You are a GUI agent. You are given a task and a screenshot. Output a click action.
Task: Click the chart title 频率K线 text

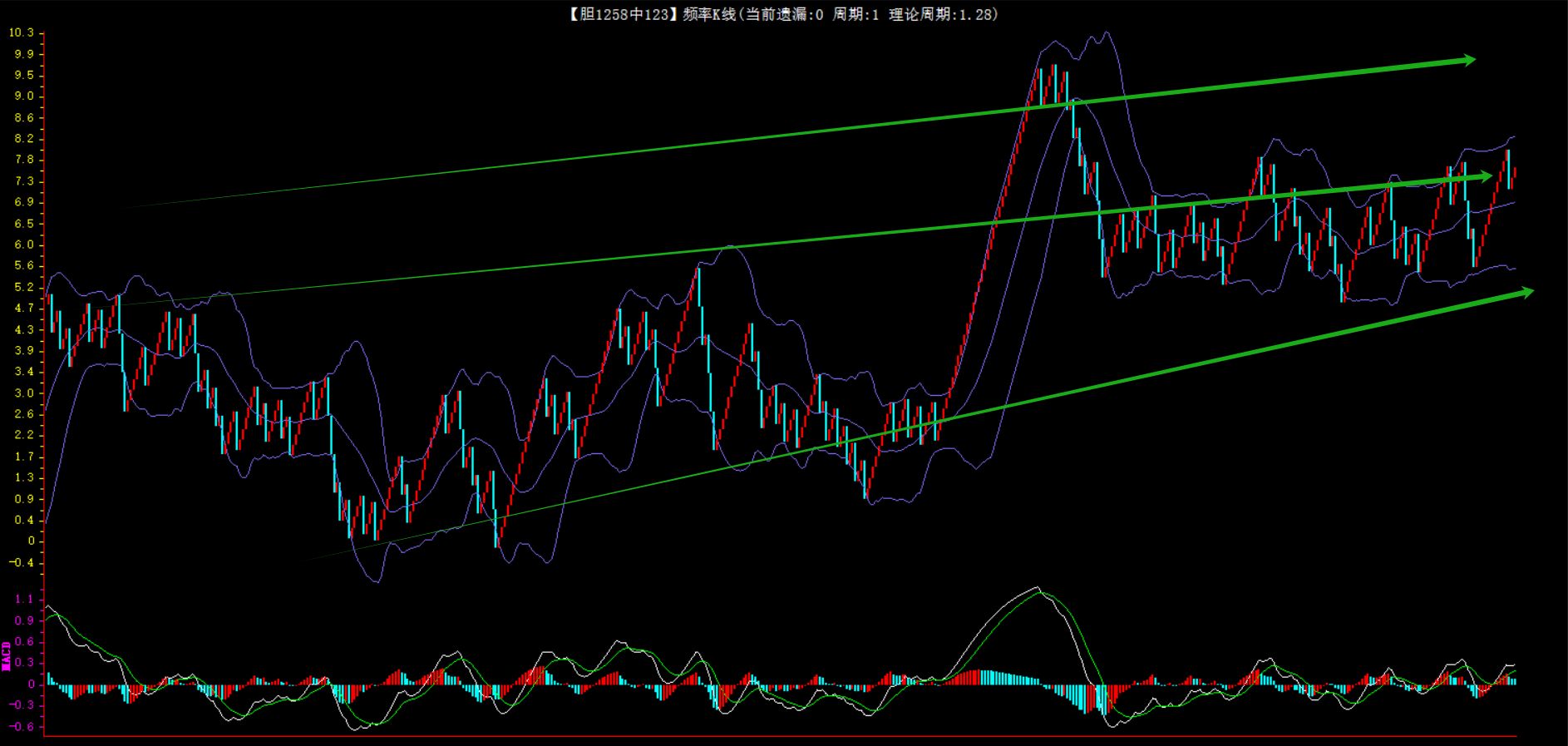point(708,14)
